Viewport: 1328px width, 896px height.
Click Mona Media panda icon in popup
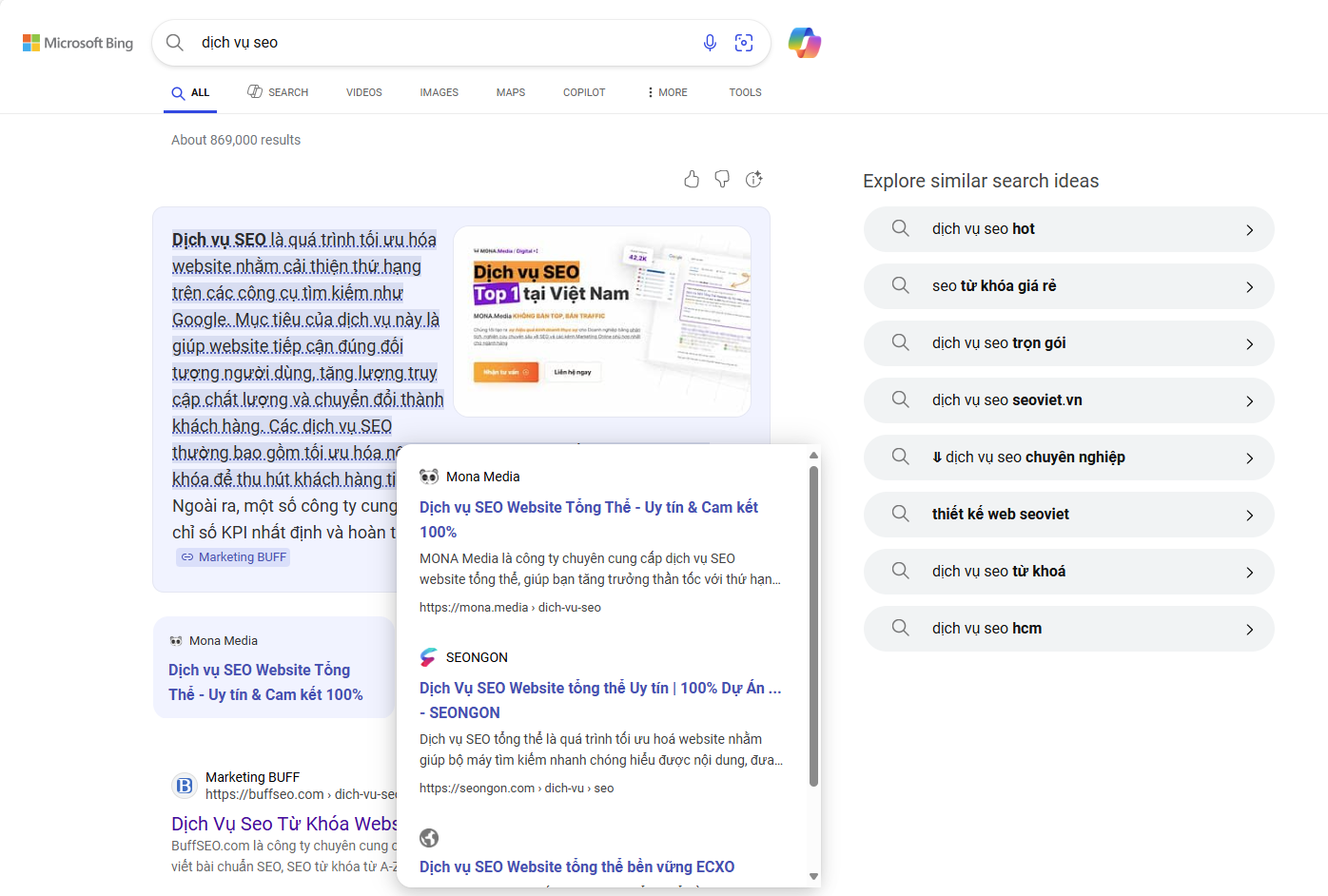[429, 477]
